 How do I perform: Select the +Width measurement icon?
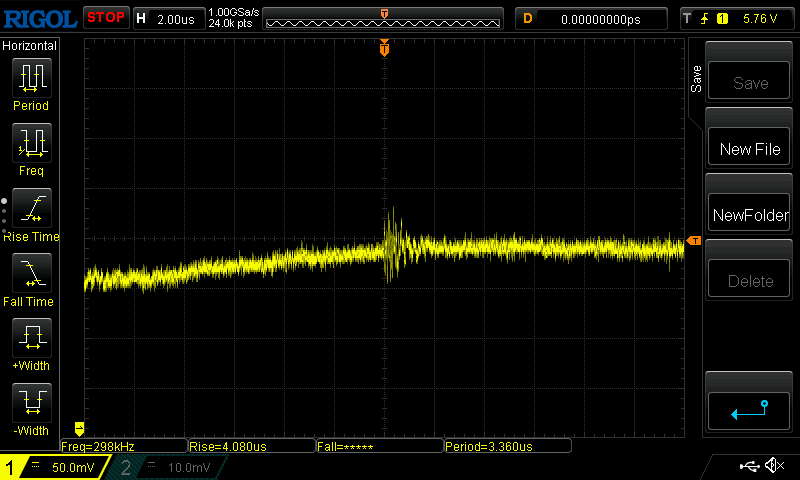pyautogui.click(x=32, y=338)
